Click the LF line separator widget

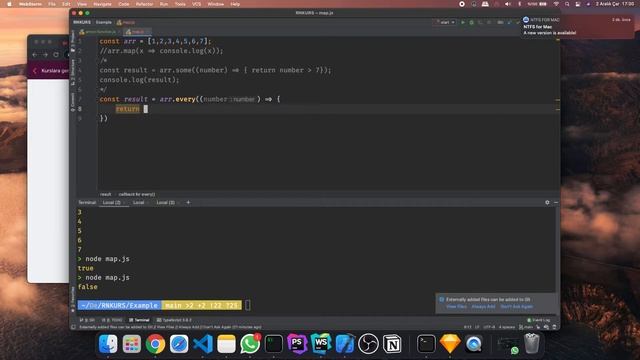477,327
